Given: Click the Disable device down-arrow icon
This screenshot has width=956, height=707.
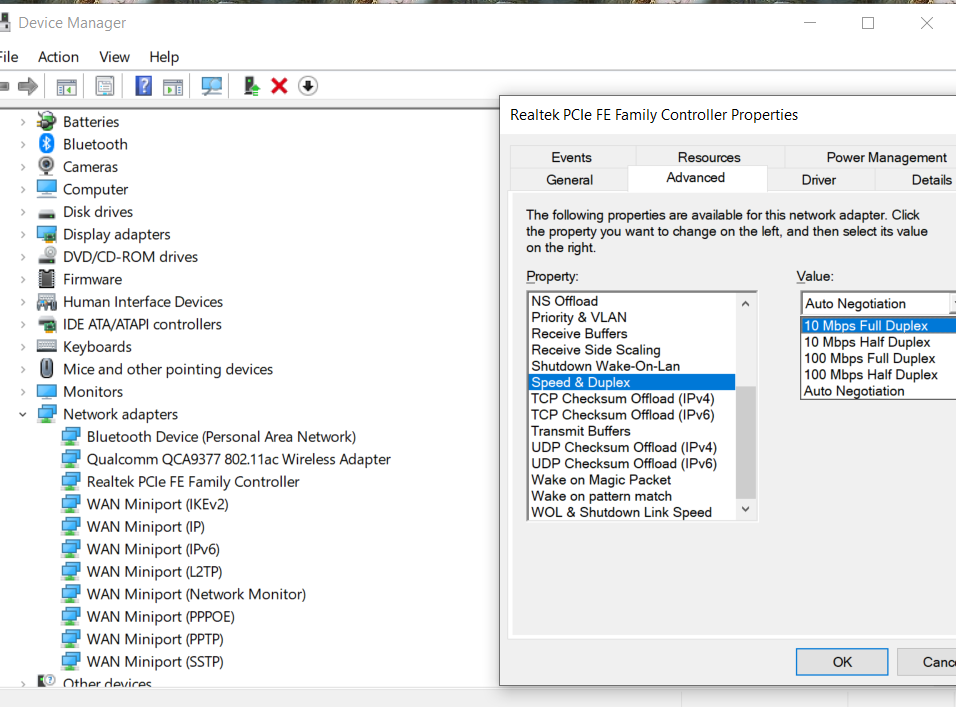Looking at the screenshot, I should [x=308, y=87].
